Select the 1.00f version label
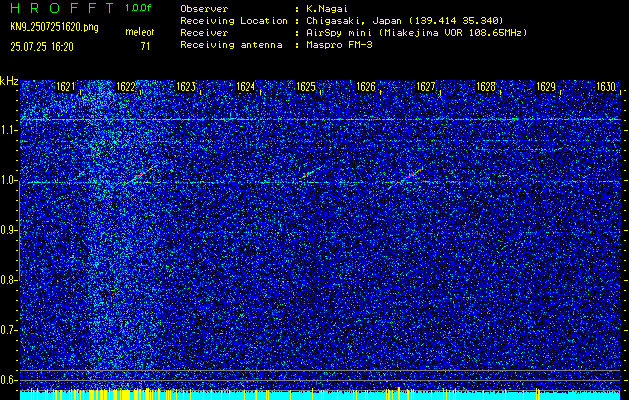Viewport: 629px width, 400px height. pos(138,8)
